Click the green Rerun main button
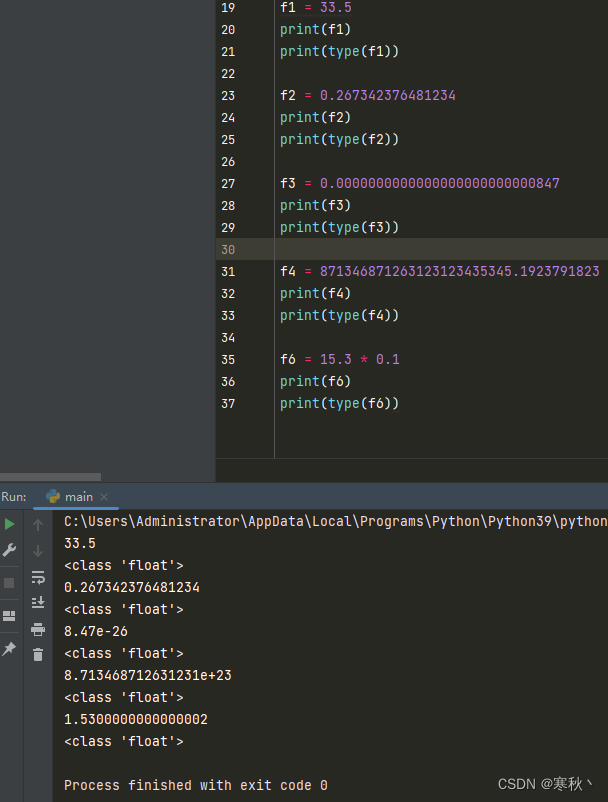608x802 pixels. tap(9, 524)
